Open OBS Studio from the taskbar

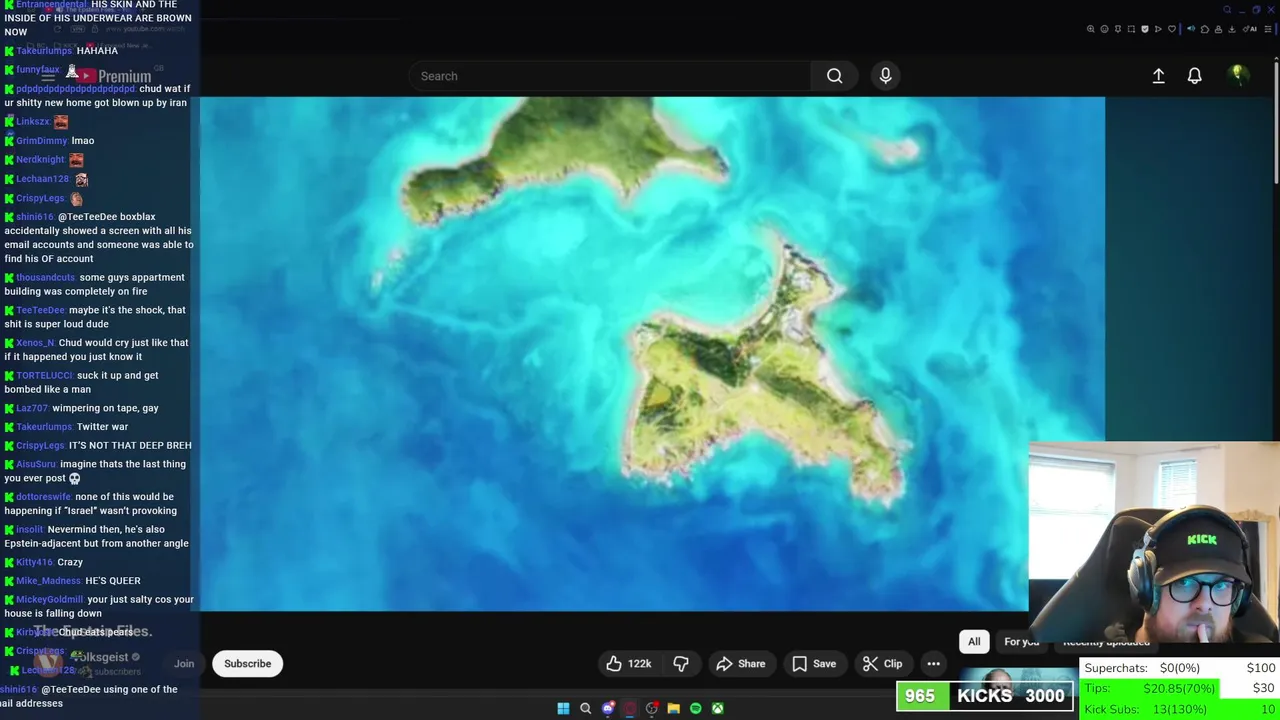coord(652,708)
